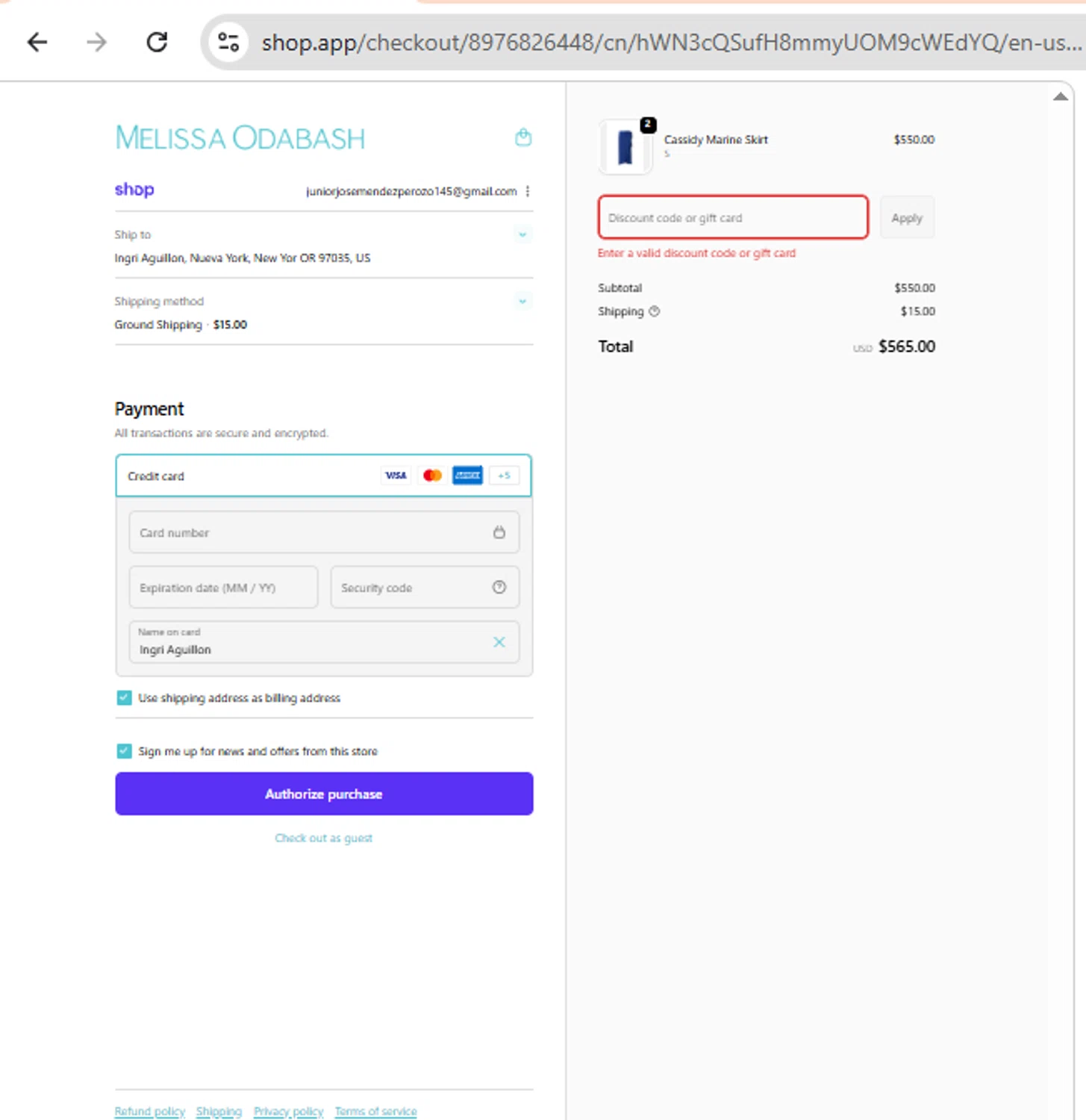Click the Ingri Aguillon shipping address text
Image resolution: width=1086 pixels, height=1120 pixels.
click(243, 258)
